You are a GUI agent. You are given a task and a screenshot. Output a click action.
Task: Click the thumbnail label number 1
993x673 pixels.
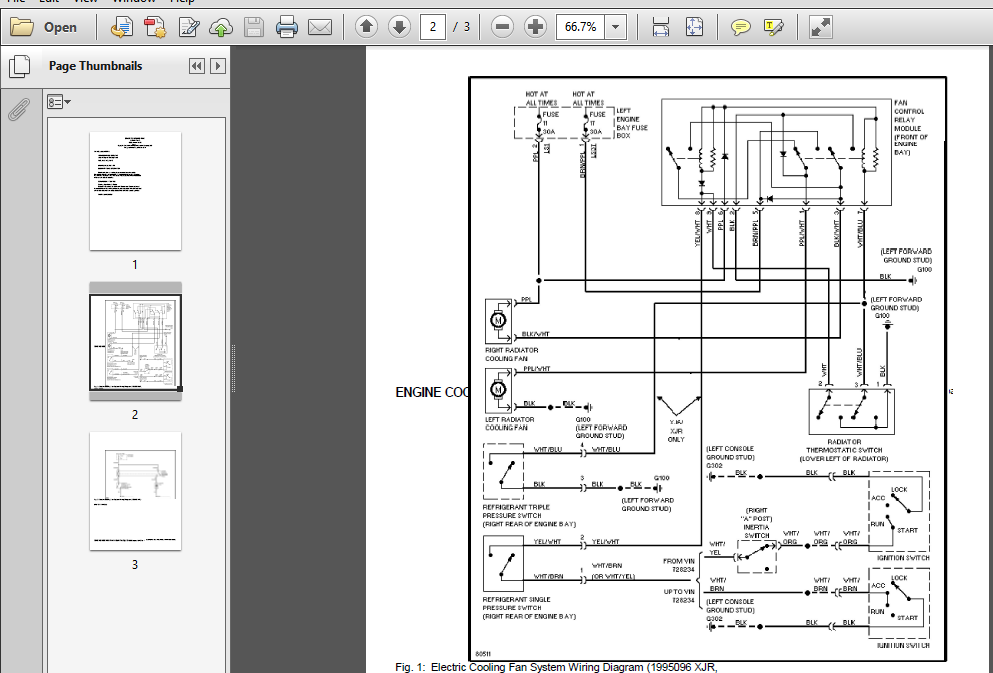click(135, 265)
